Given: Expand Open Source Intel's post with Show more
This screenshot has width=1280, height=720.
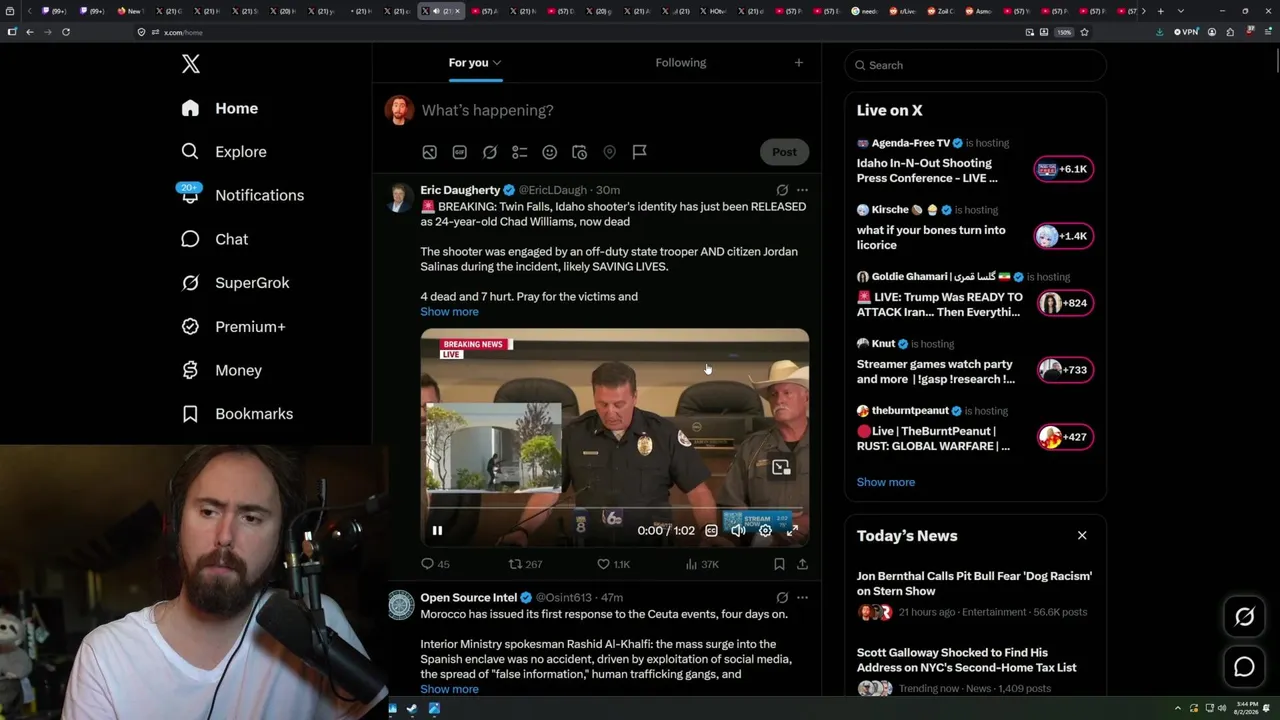Looking at the screenshot, I should (x=449, y=689).
